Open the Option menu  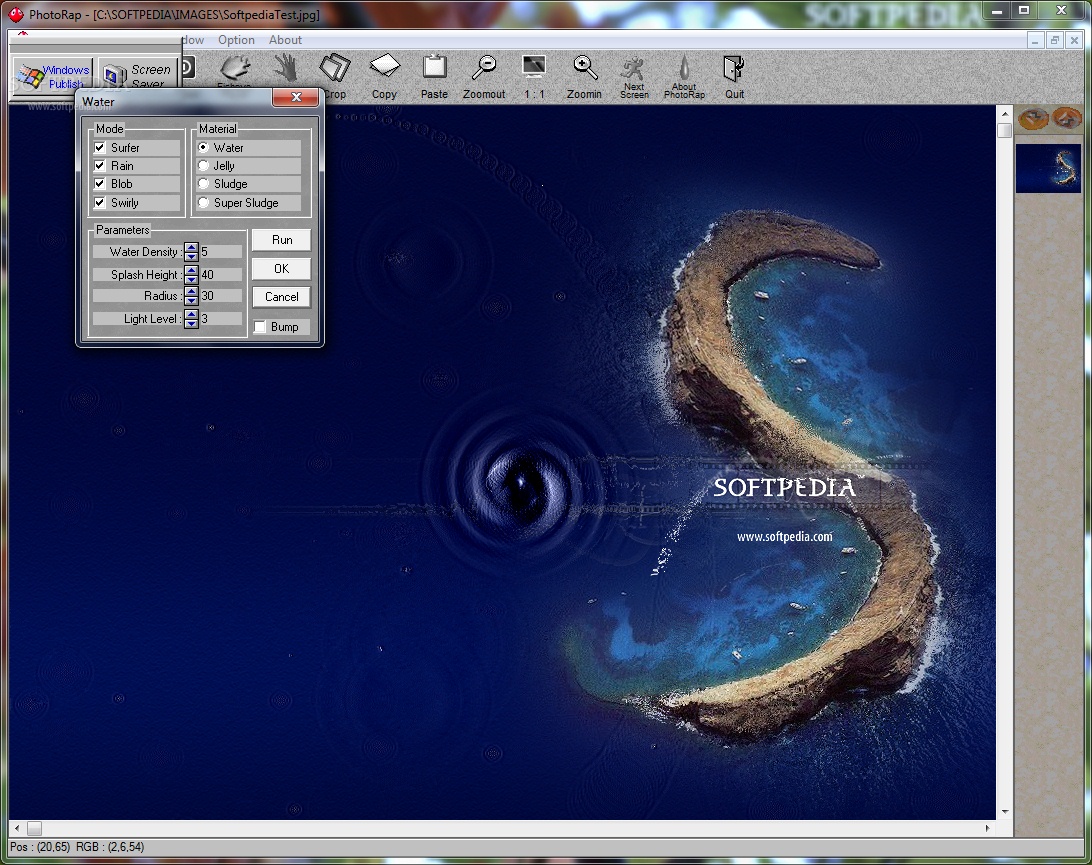point(236,40)
